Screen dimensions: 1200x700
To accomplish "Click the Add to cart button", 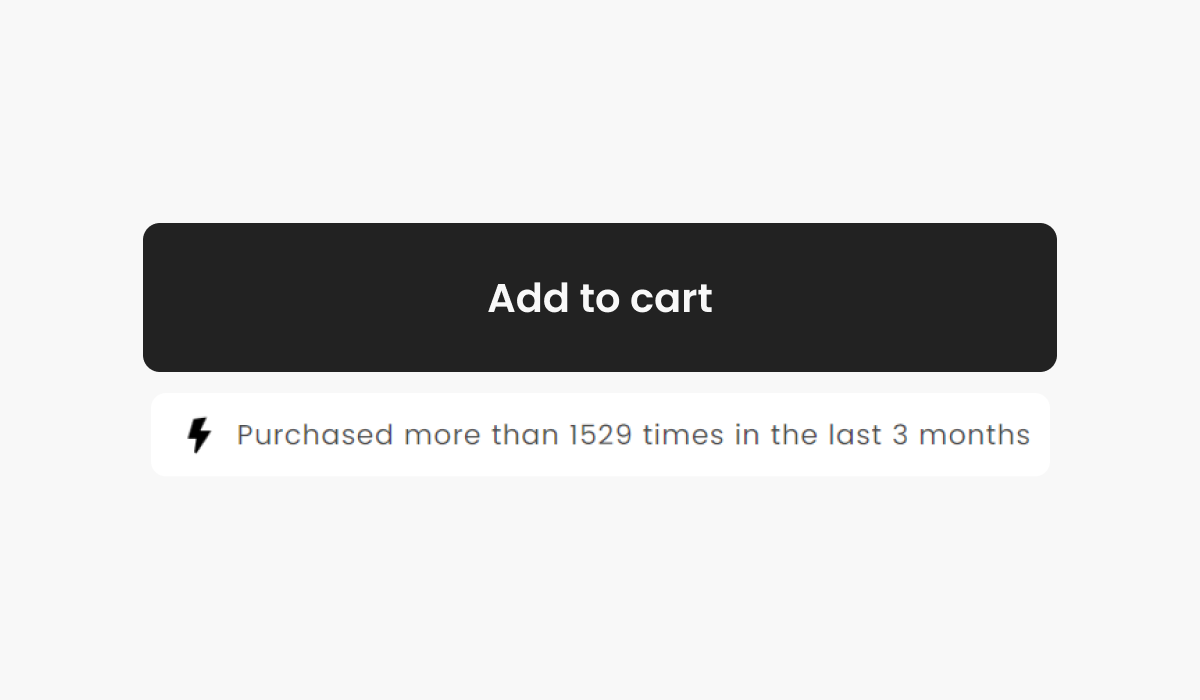I will point(600,298).
